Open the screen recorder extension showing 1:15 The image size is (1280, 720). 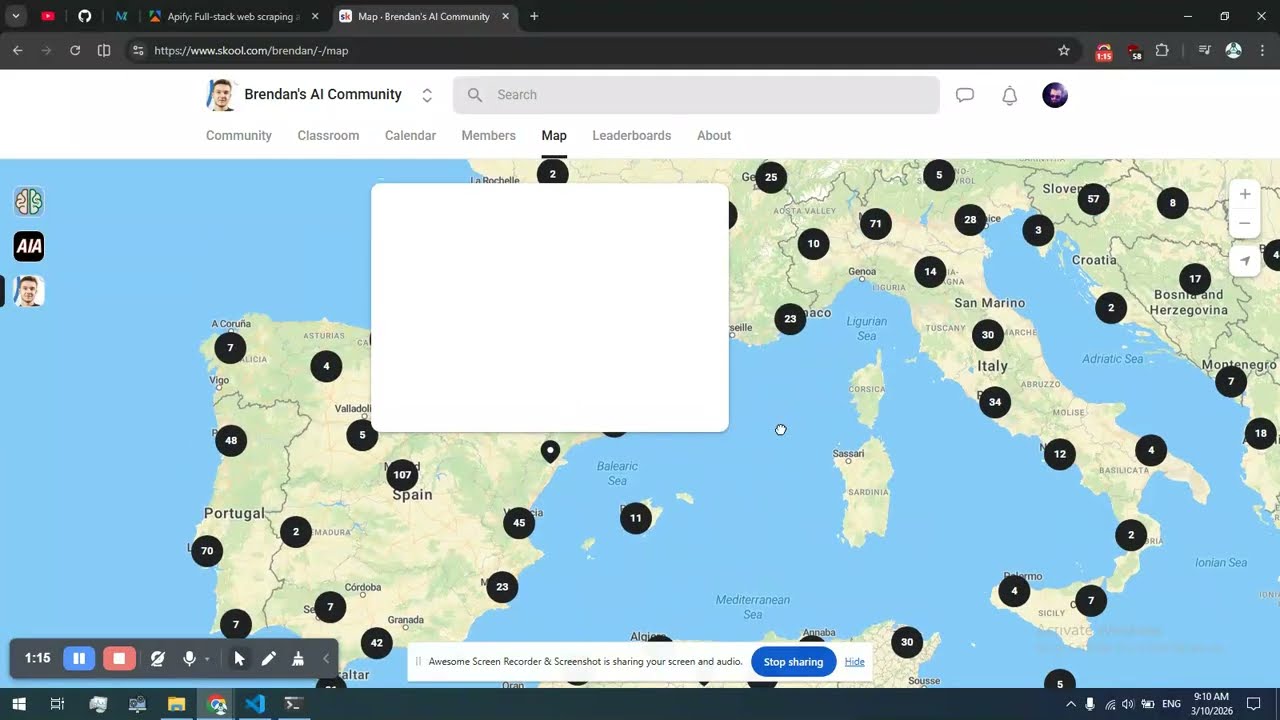coord(1104,51)
